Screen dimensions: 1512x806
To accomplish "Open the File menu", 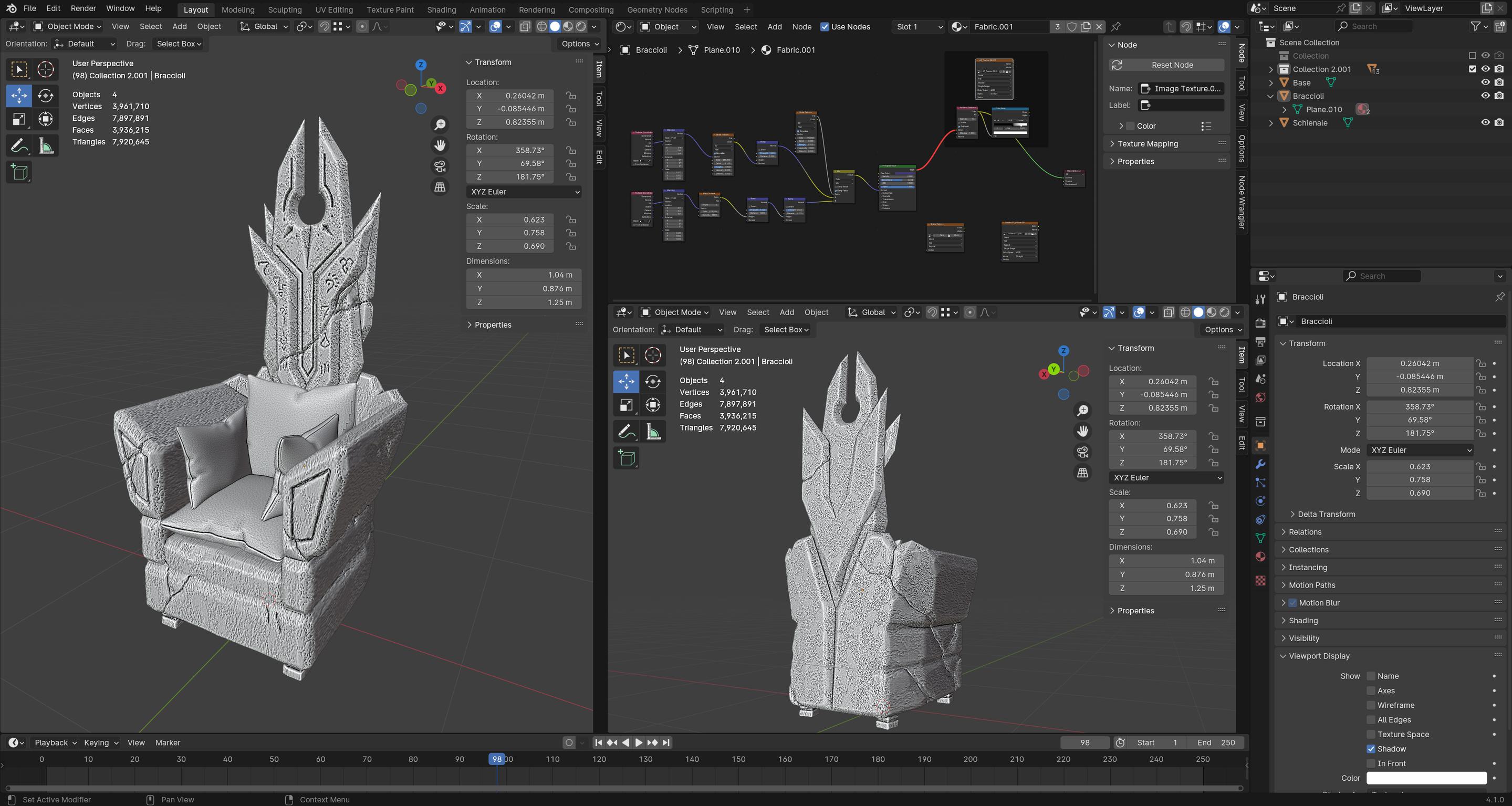I will (x=29, y=8).
